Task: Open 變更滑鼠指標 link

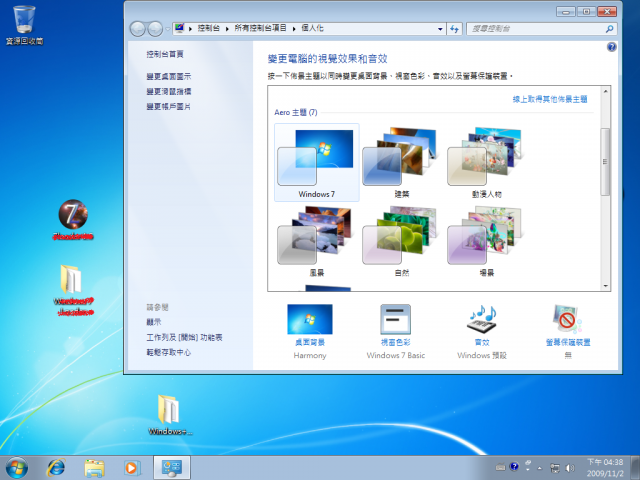Action: (x=169, y=91)
